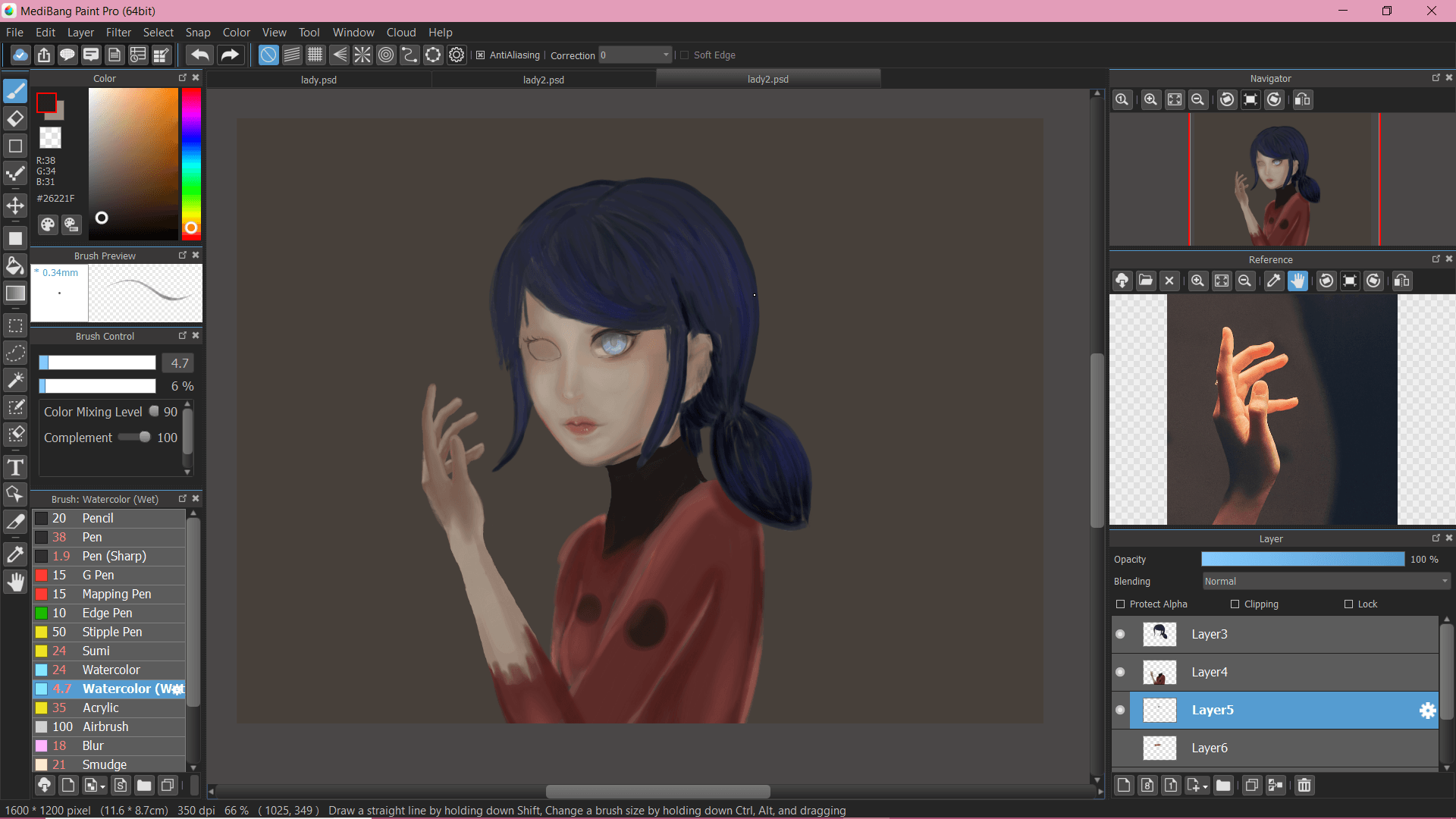
Task: Choose the Pen (Sharp) brush
Action: coord(109,556)
